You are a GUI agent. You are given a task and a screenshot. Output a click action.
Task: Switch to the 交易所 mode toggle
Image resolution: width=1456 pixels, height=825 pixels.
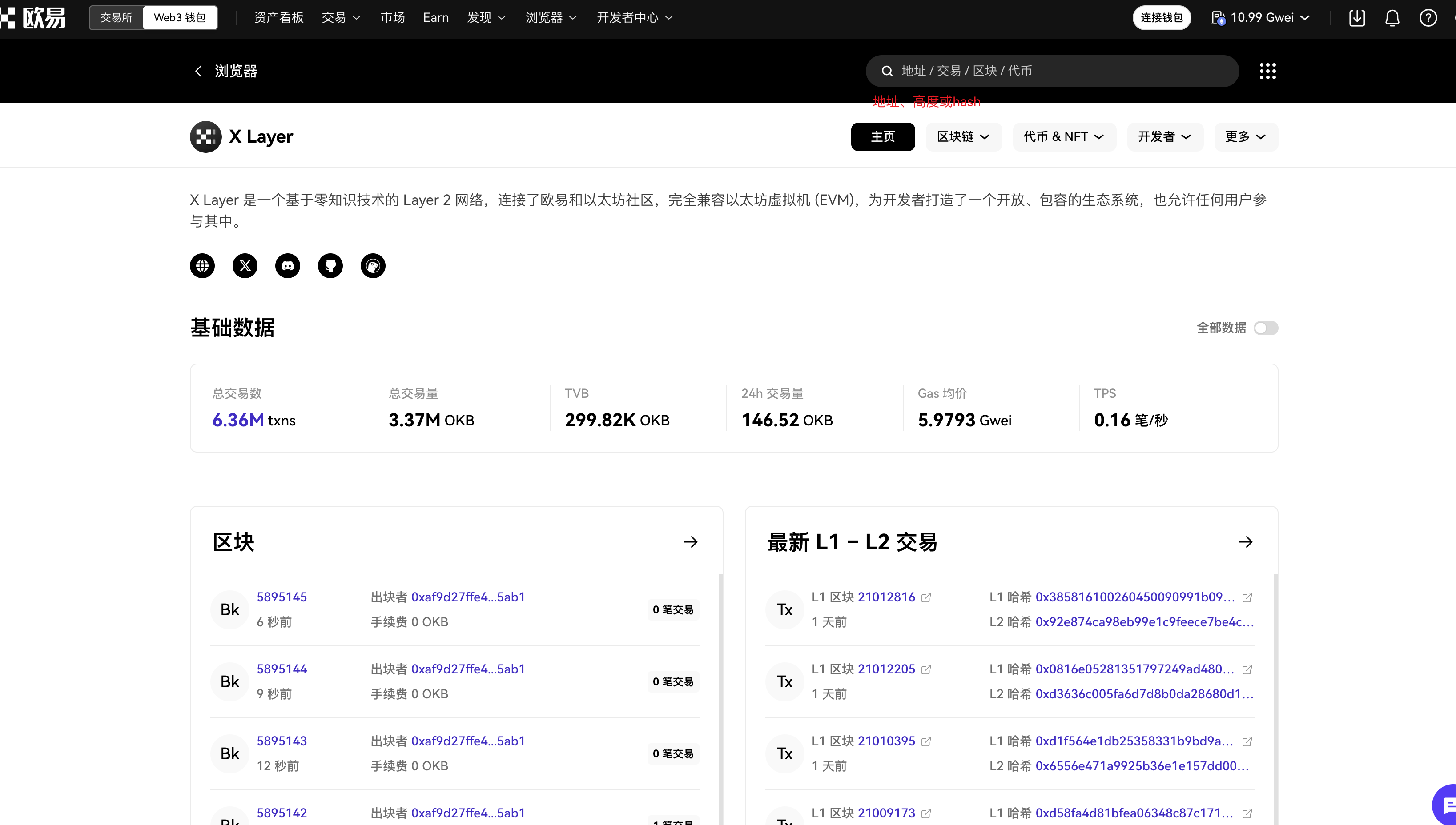(x=116, y=18)
